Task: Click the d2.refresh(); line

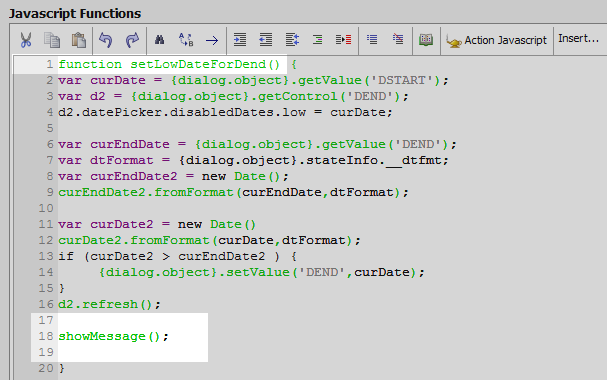Action: pyautogui.click(x=109, y=305)
